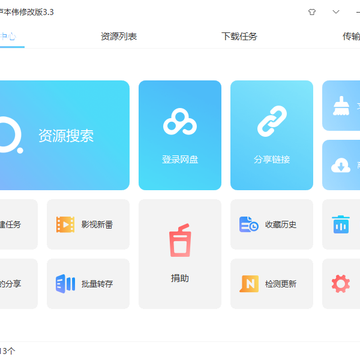Click the document clock icon for 收藏历史

pyautogui.click(x=249, y=224)
